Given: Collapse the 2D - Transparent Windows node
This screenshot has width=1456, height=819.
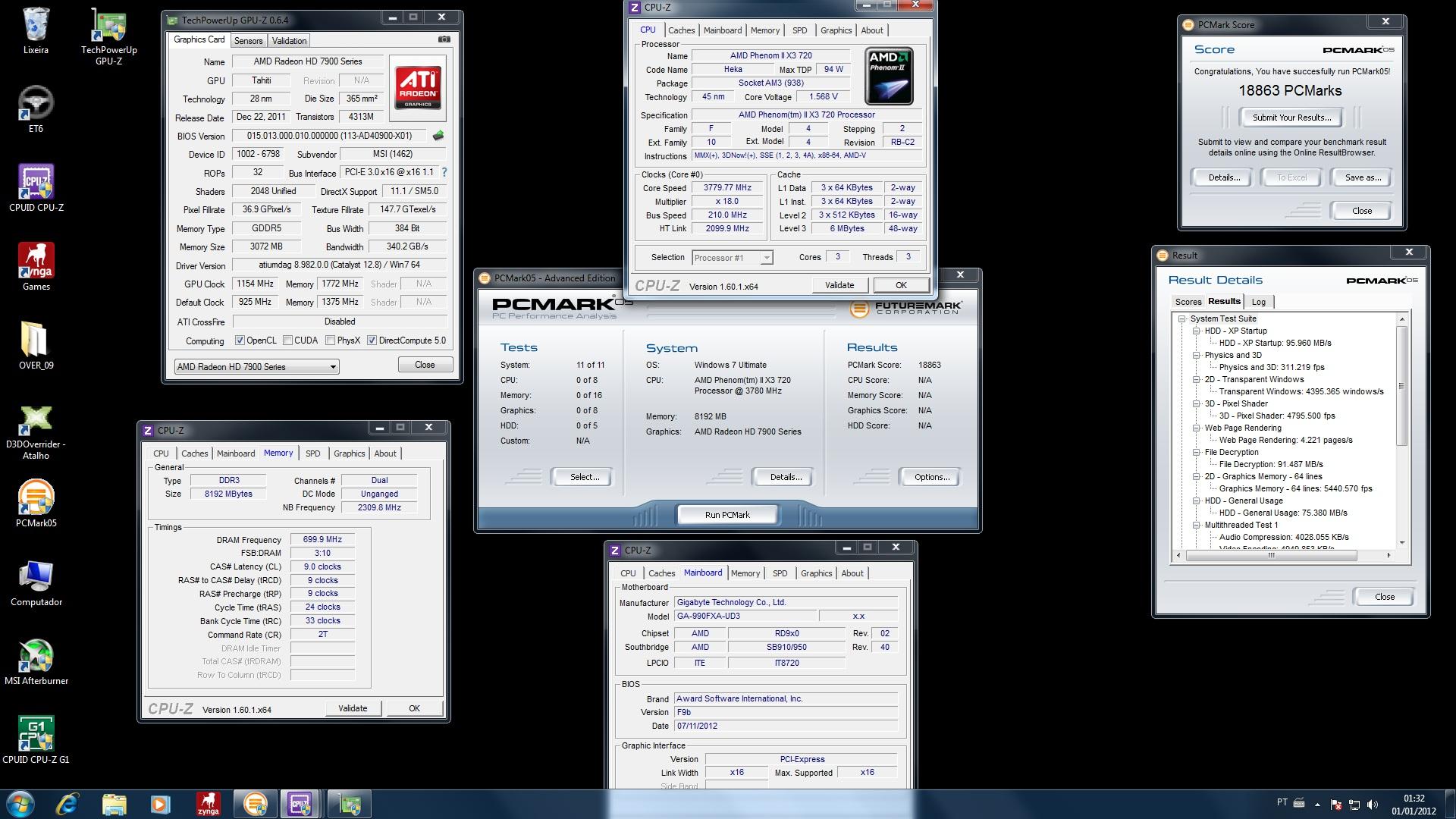Looking at the screenshot, I should (x=1196, y=380).
